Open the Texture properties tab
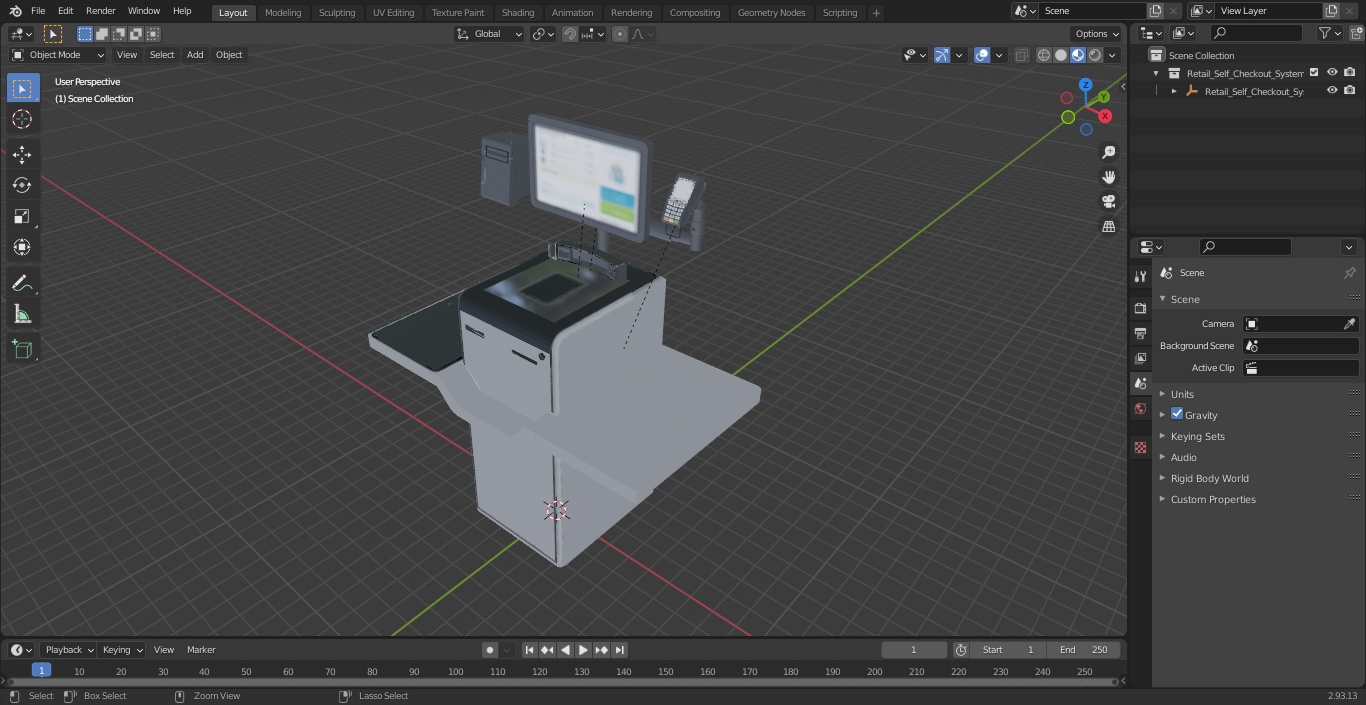 click(1140, 447)
